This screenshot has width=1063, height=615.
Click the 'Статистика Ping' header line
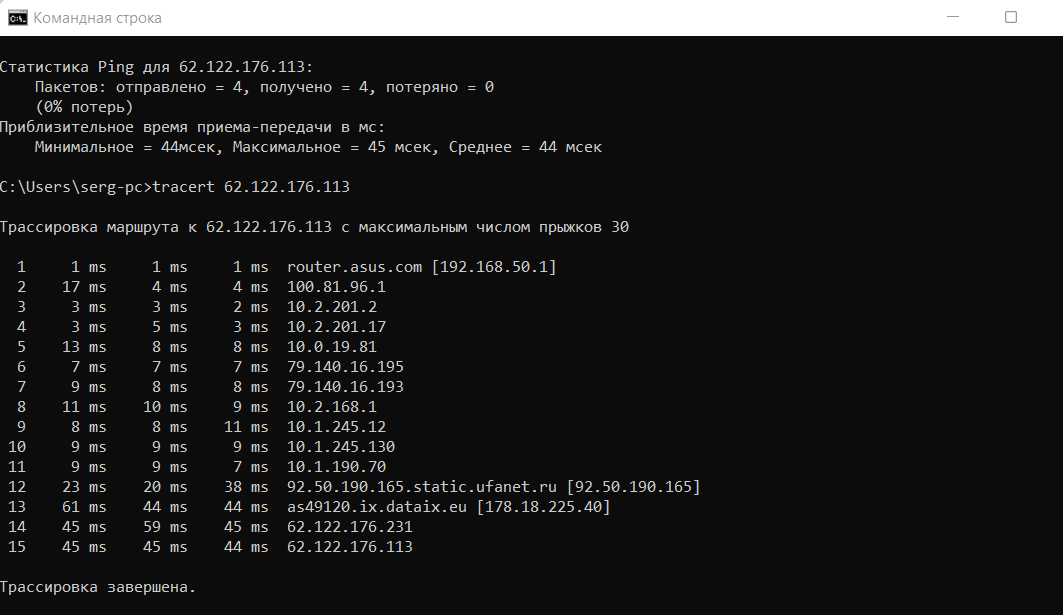[156, 67]
